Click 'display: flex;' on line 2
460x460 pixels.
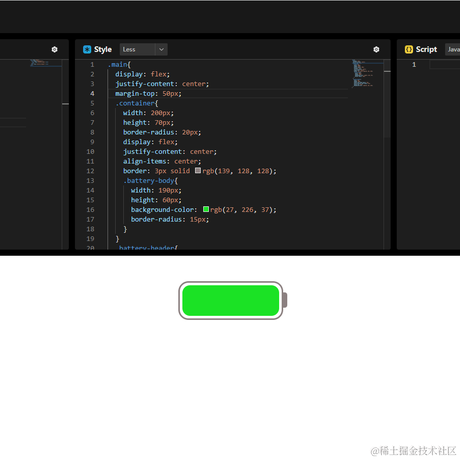coord(142,74)
